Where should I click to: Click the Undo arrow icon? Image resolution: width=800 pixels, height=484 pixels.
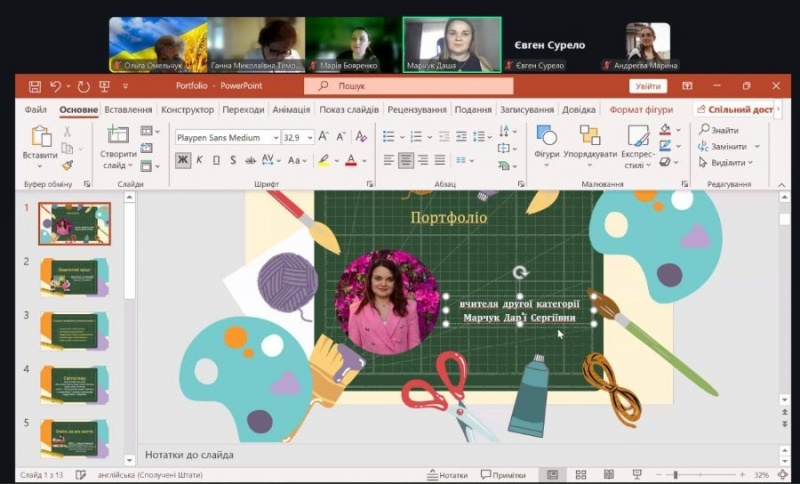click(x=55, y=87)
